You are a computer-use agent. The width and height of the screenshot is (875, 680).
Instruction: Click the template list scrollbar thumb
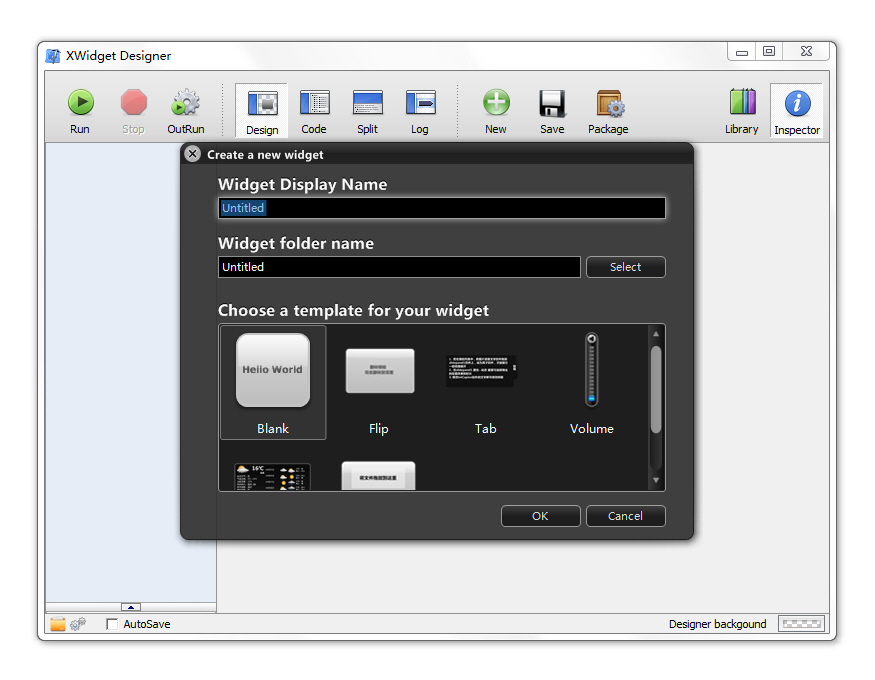coord(656,389)
